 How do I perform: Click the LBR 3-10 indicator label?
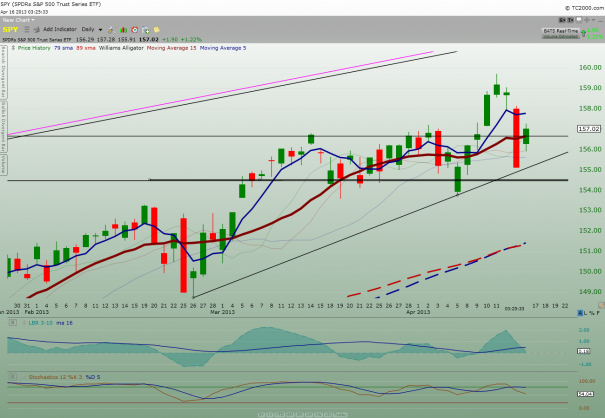point(41,323)
